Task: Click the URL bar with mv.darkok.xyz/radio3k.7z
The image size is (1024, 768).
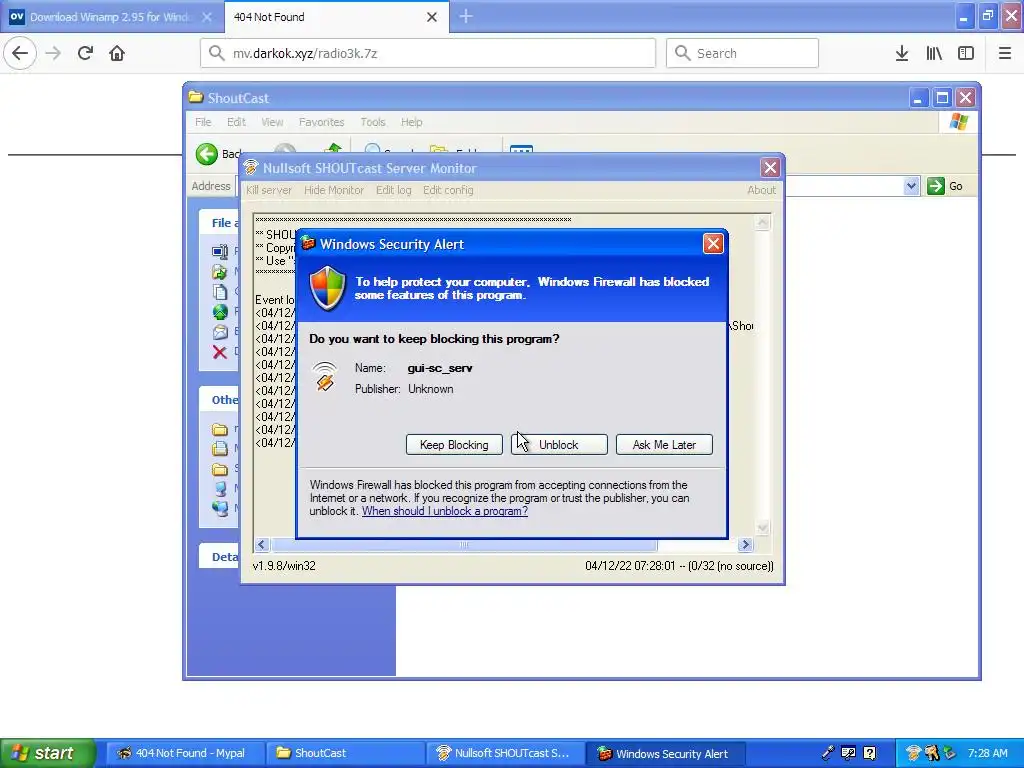Action: [x=428, y=53]
